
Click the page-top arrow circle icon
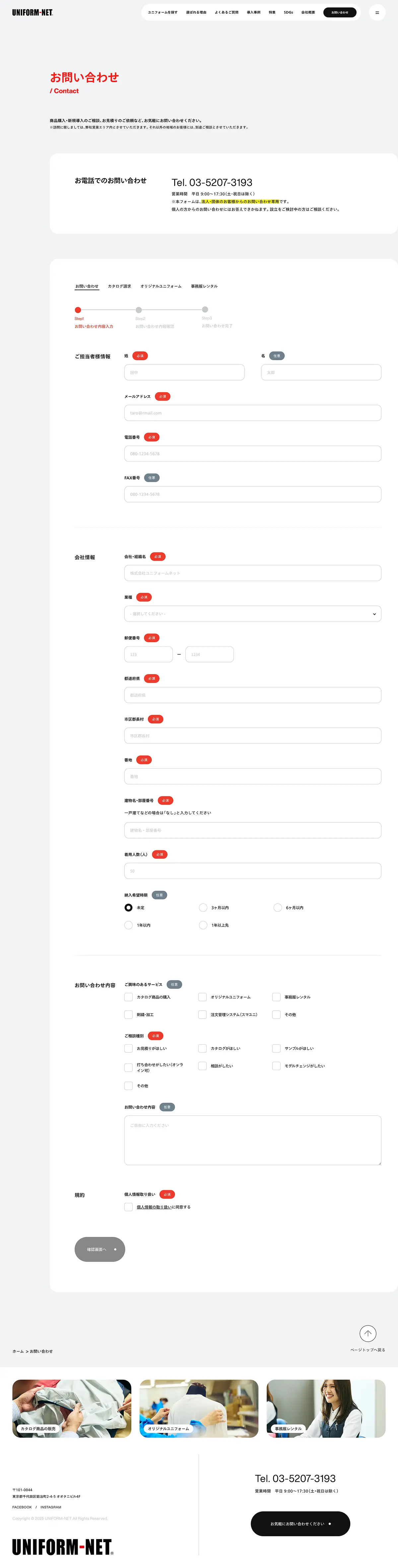pos(367,1334)
